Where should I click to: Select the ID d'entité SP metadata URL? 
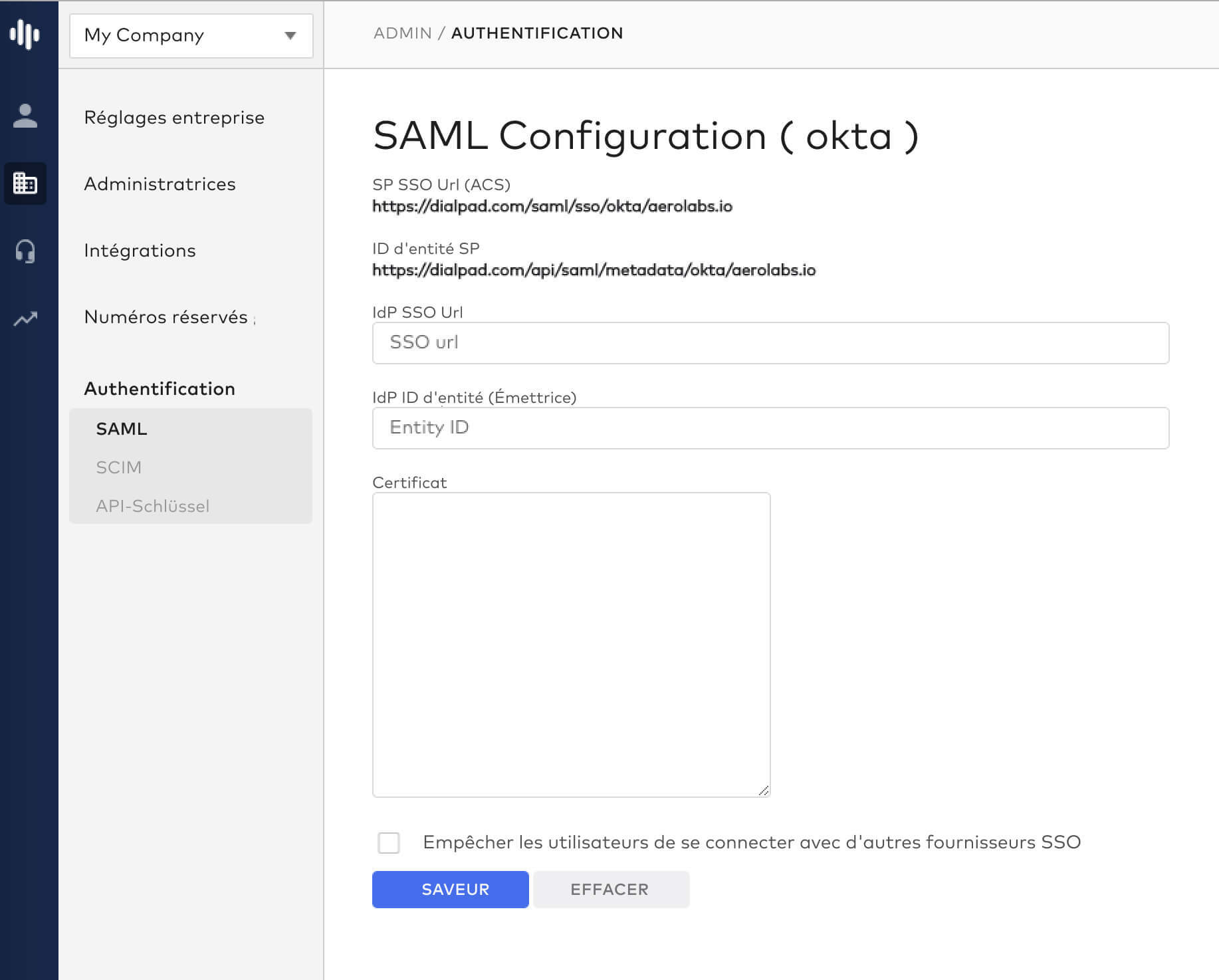[594, 271]
